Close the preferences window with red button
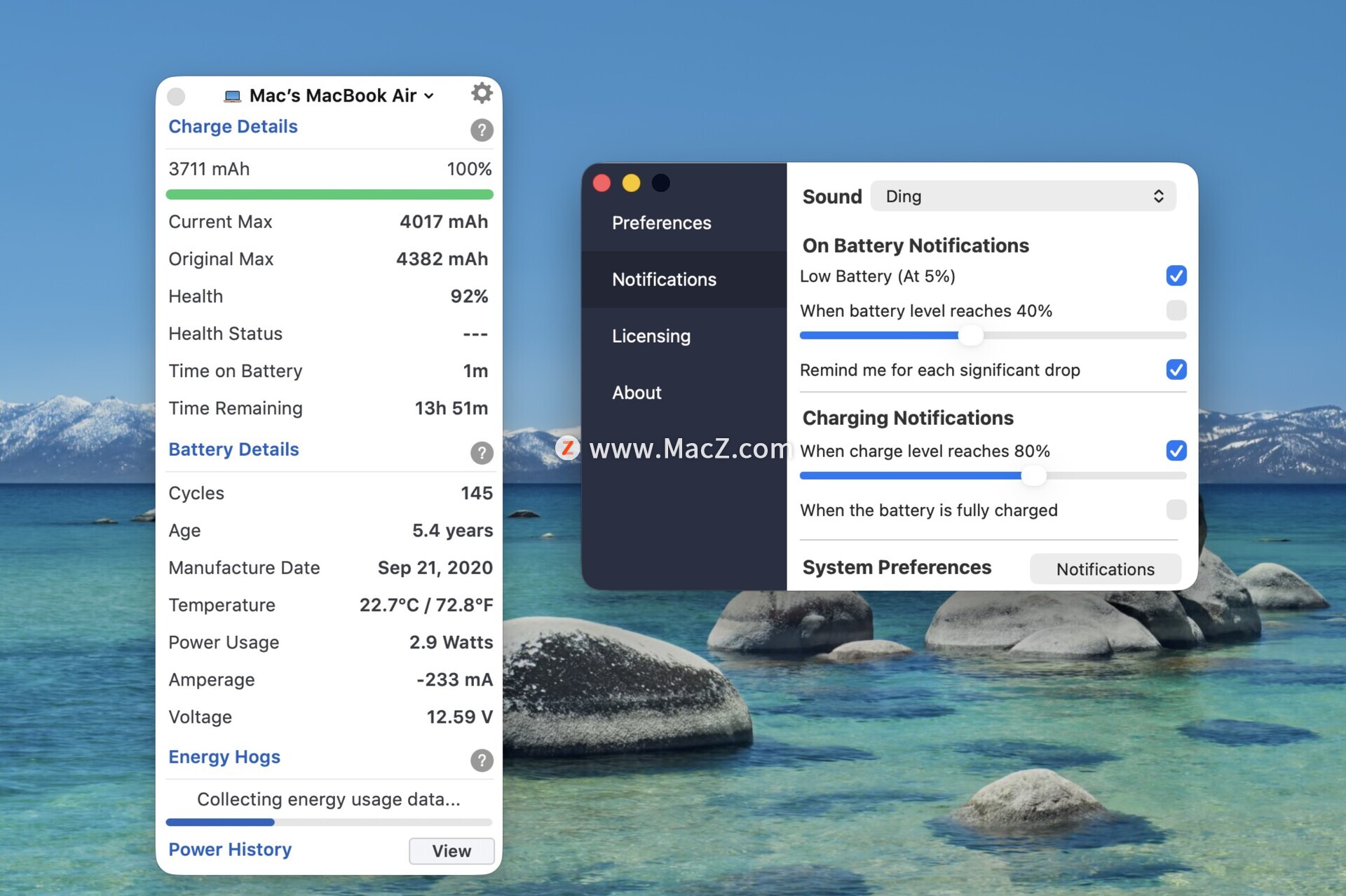The height and width of the screenshot is (896, 1346). click(x=601, y=183)
